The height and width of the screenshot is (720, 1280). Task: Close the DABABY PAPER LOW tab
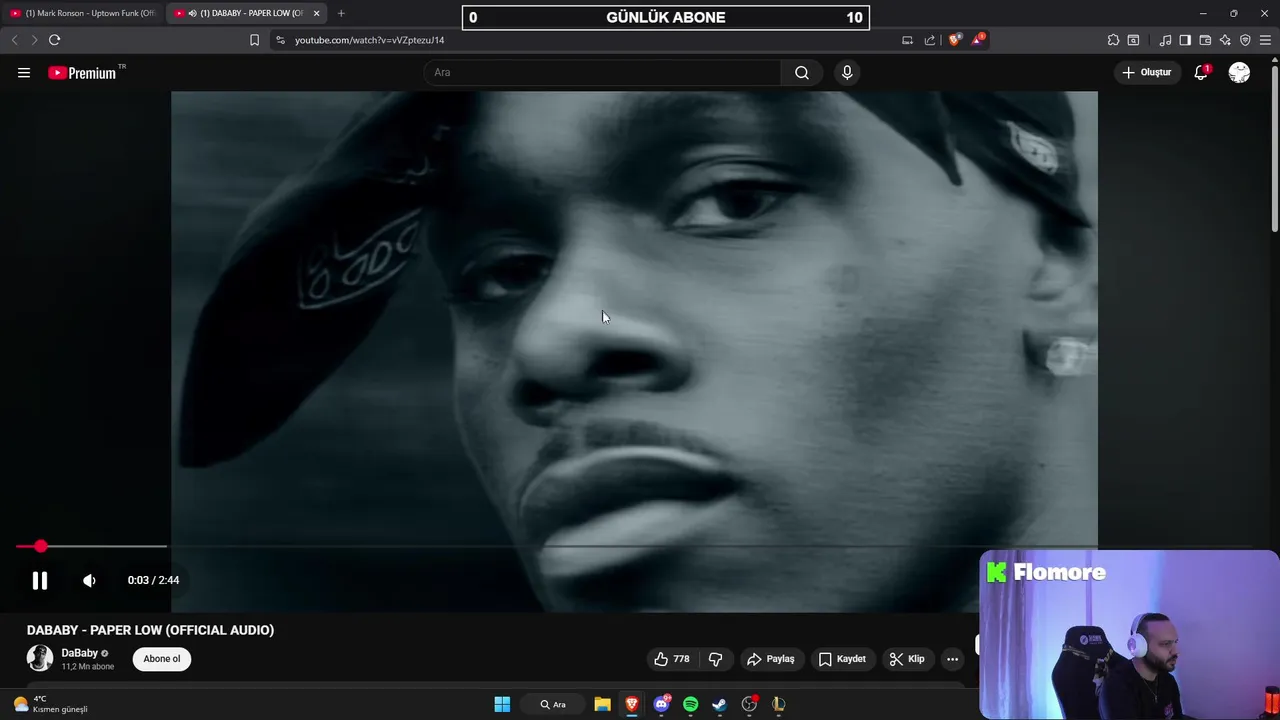click(317, 13)
